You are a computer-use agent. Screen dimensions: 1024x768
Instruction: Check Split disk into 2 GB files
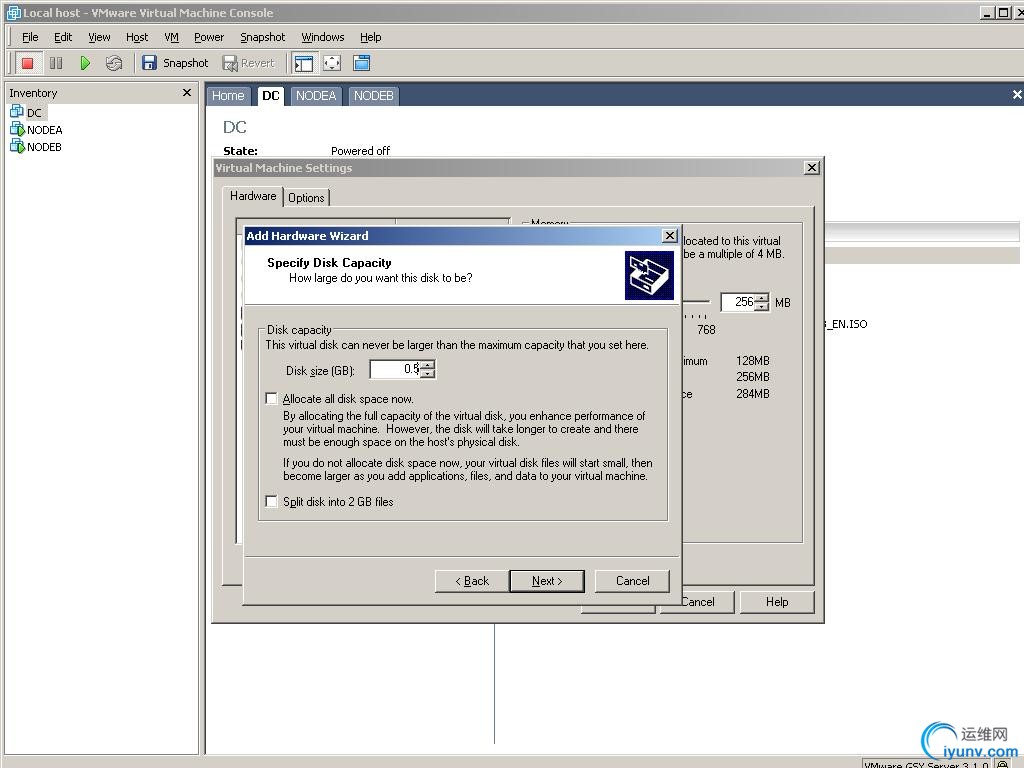272,502
